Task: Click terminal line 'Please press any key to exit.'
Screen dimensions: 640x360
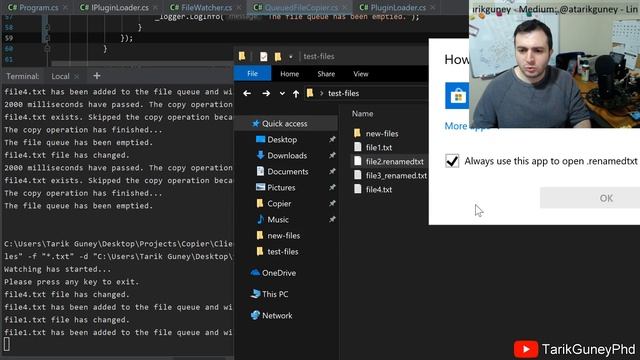Action: click(71, 282)
